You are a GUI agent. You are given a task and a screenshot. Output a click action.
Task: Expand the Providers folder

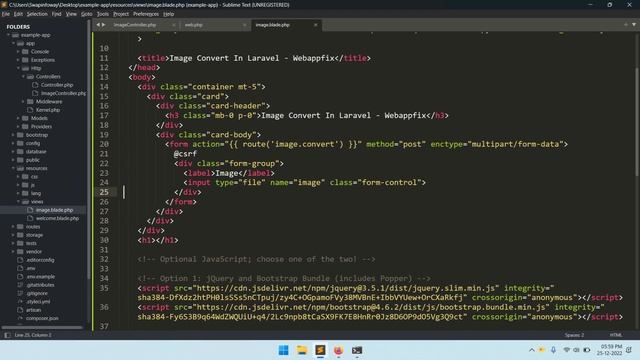(x=18, y=127)
